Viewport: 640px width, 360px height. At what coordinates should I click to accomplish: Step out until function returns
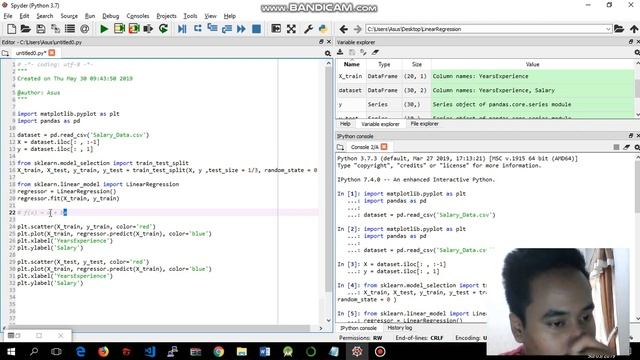pos(227,29)
